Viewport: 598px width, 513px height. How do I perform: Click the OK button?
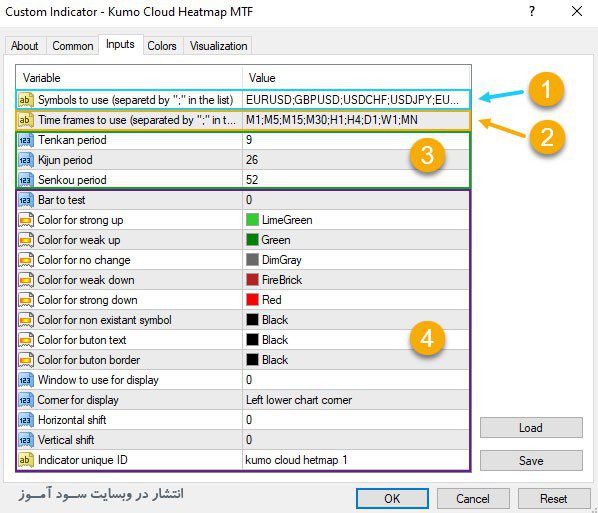click(x=392, y=499)
